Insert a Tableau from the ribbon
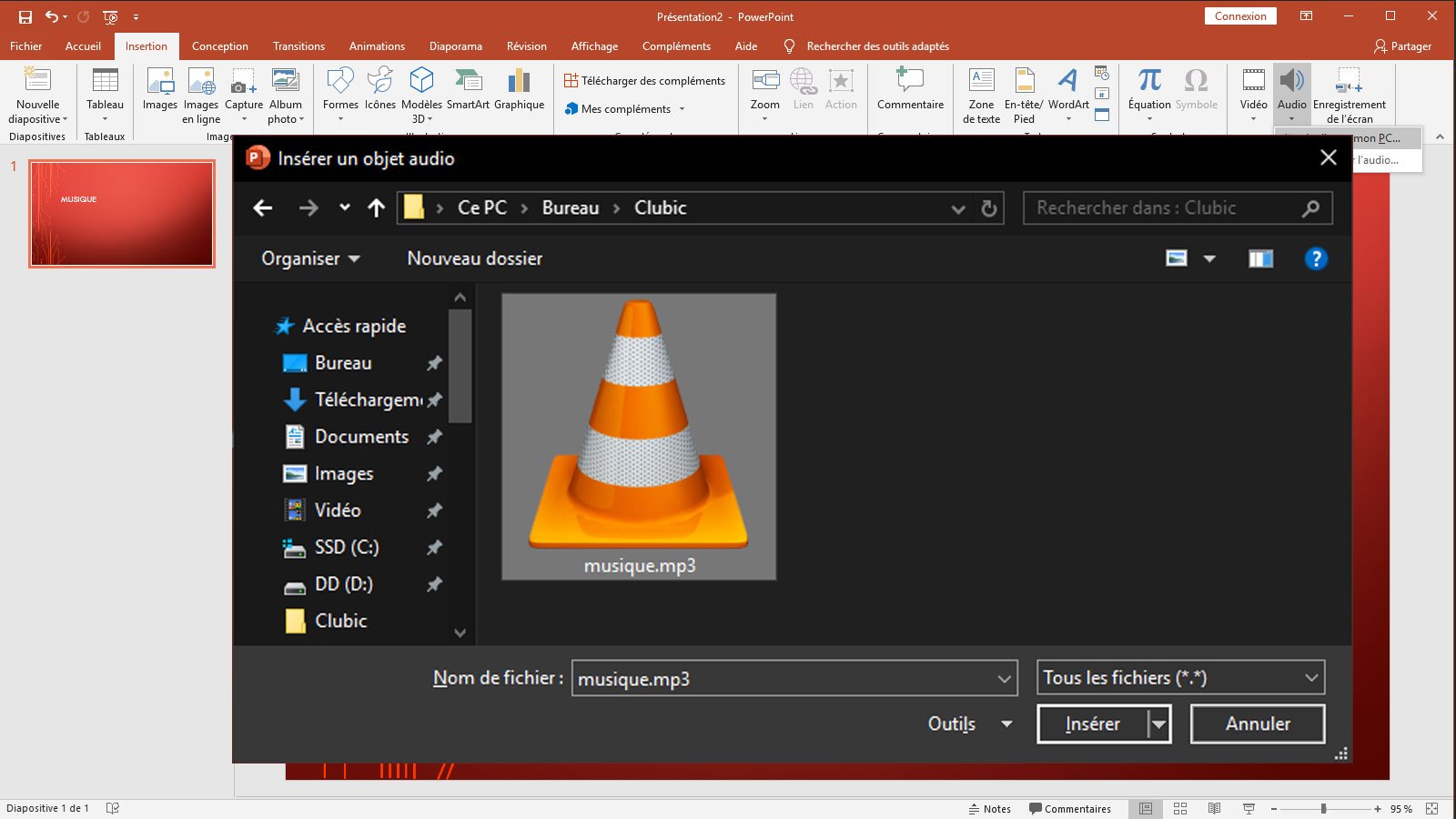Image resolution: width=1456 pixels, height=819 pixels. 105,96
